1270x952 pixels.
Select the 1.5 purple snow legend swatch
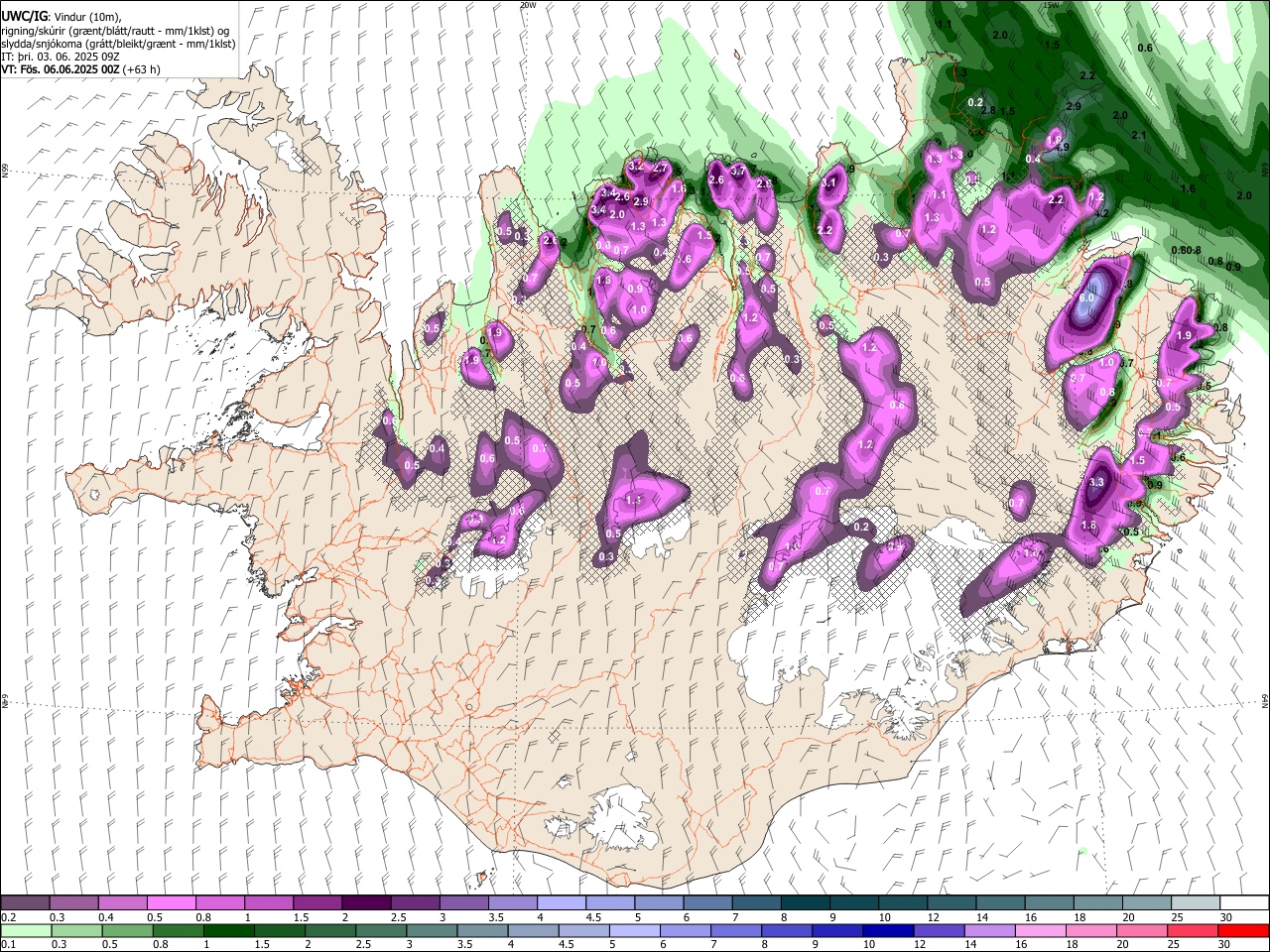(x=317, y=903)
